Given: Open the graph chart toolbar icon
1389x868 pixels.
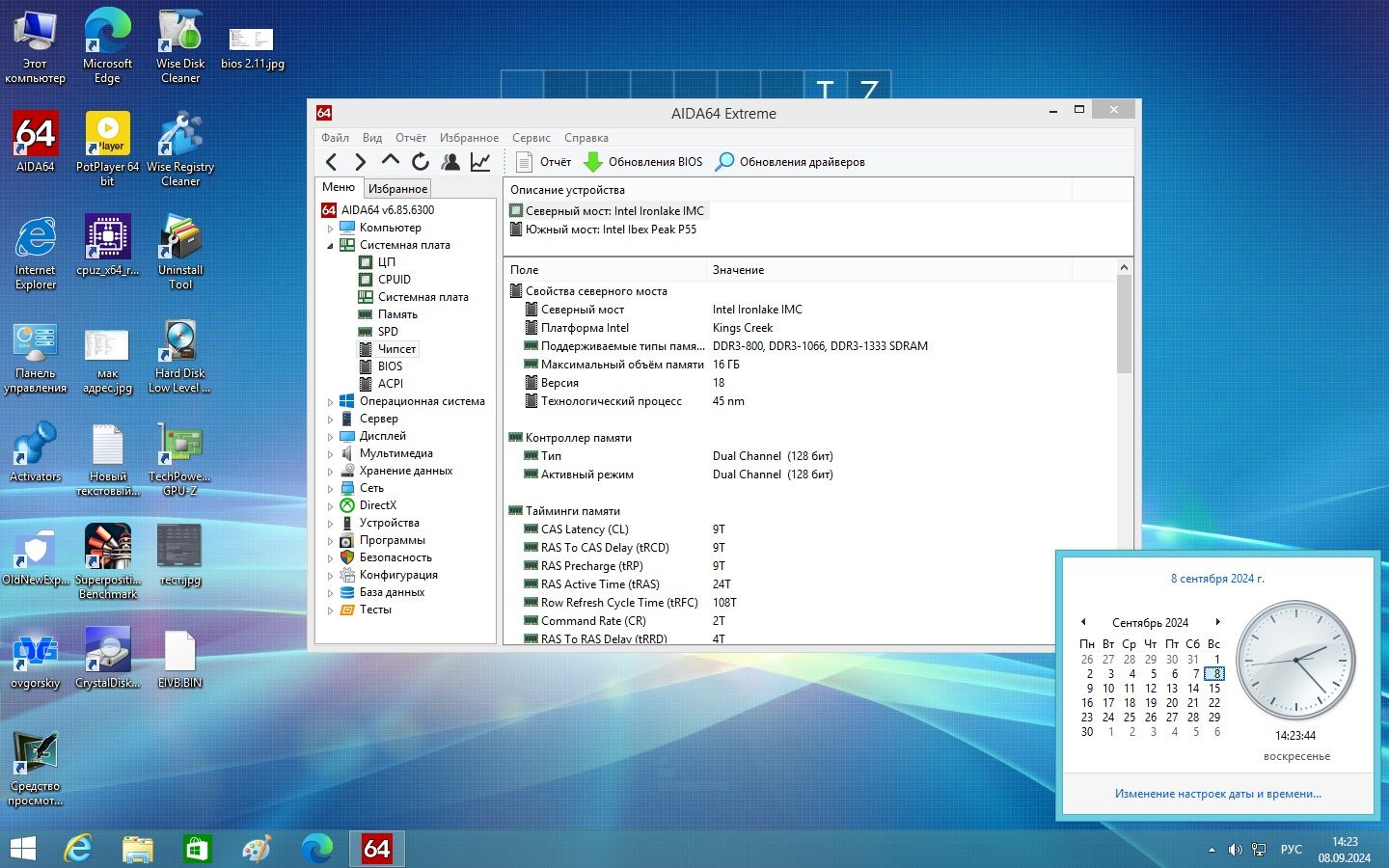Looking at the screenshot, I should [x=480, y=162].
